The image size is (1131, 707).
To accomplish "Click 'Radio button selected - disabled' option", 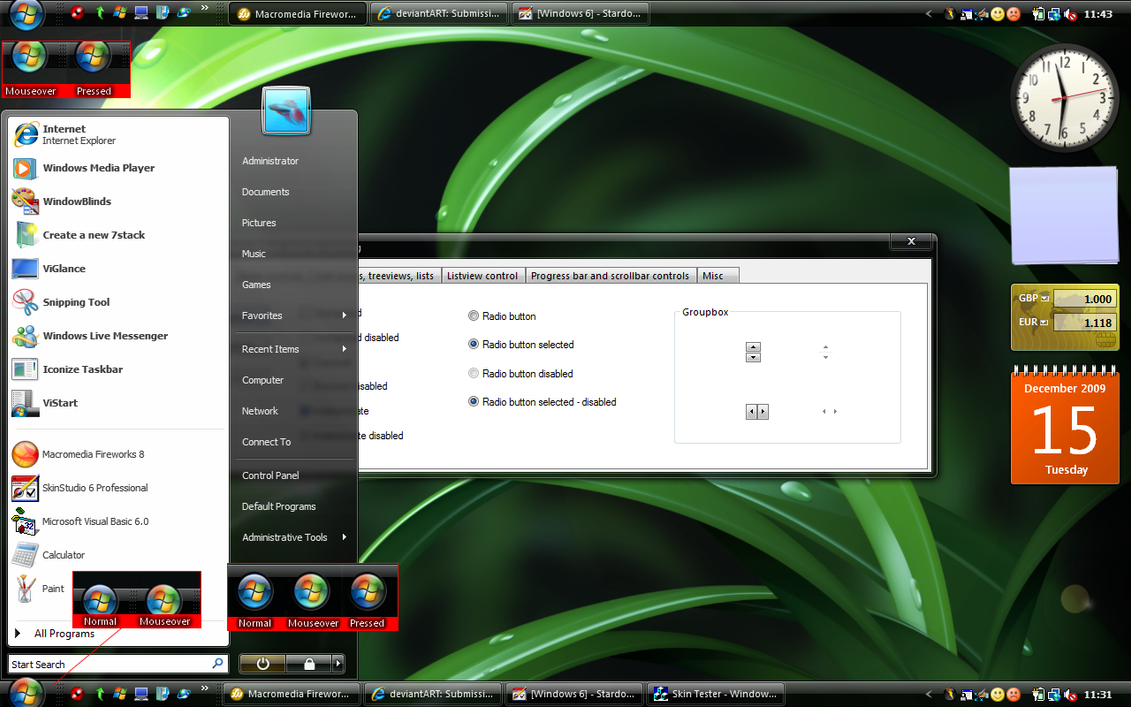I will point(542,402).
